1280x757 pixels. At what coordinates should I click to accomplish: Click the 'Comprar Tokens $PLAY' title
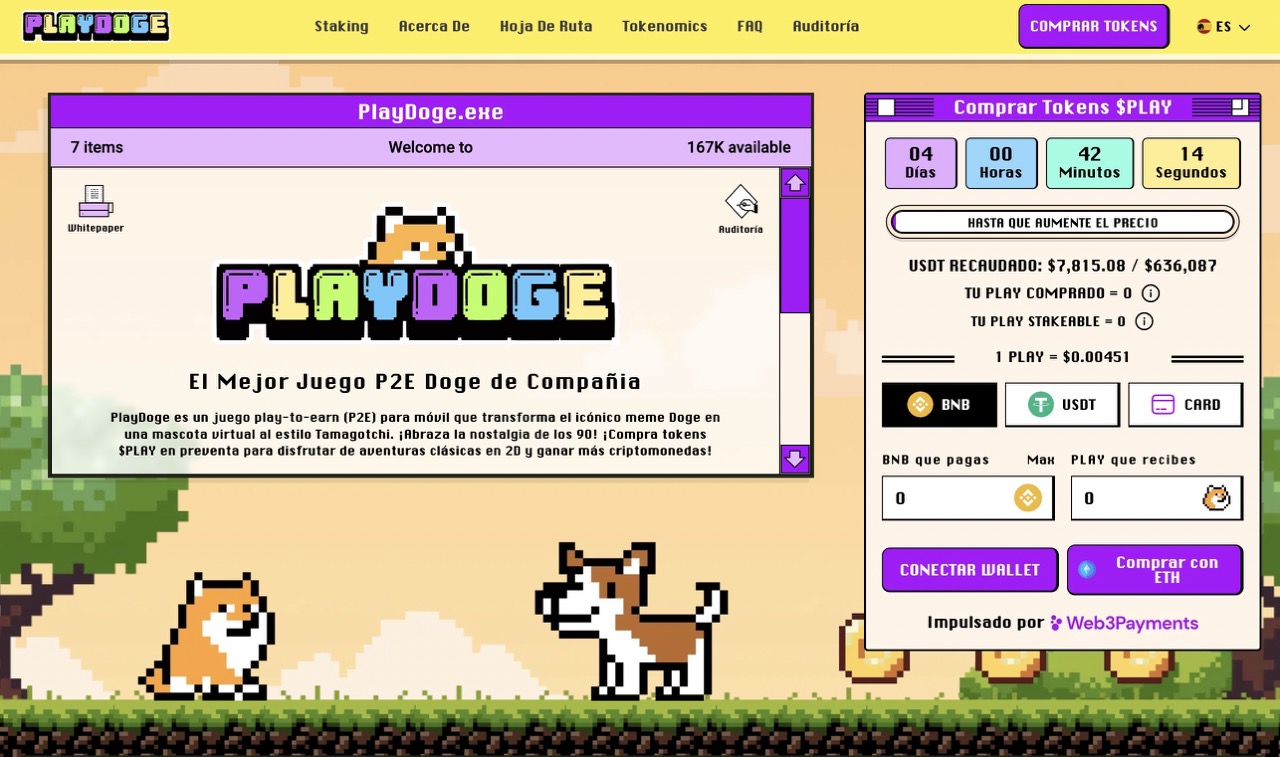pyautogui.click(x=1063, y=107)
